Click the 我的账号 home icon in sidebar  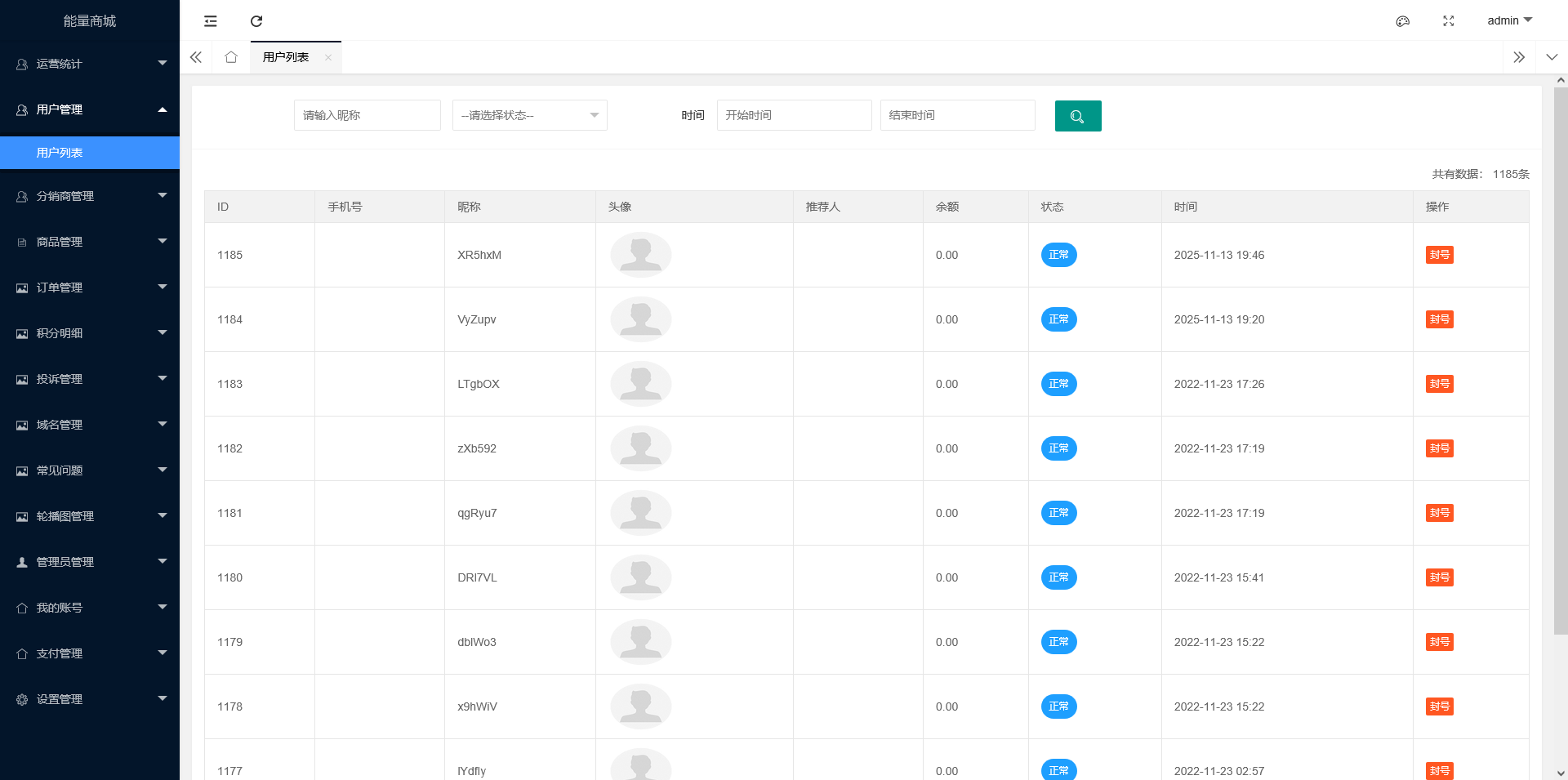click(22, 608)
